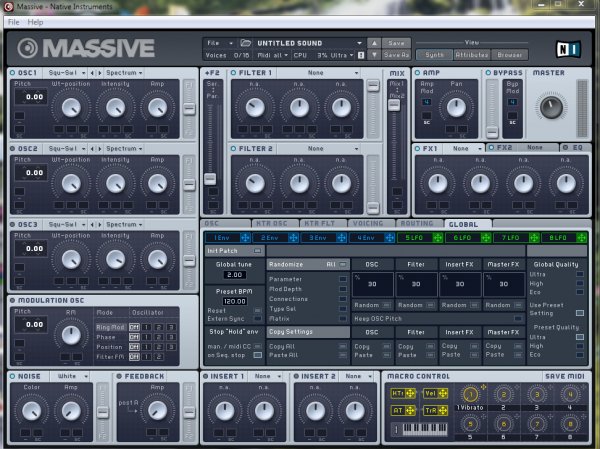Switch to Browser view

click(509, 55)
